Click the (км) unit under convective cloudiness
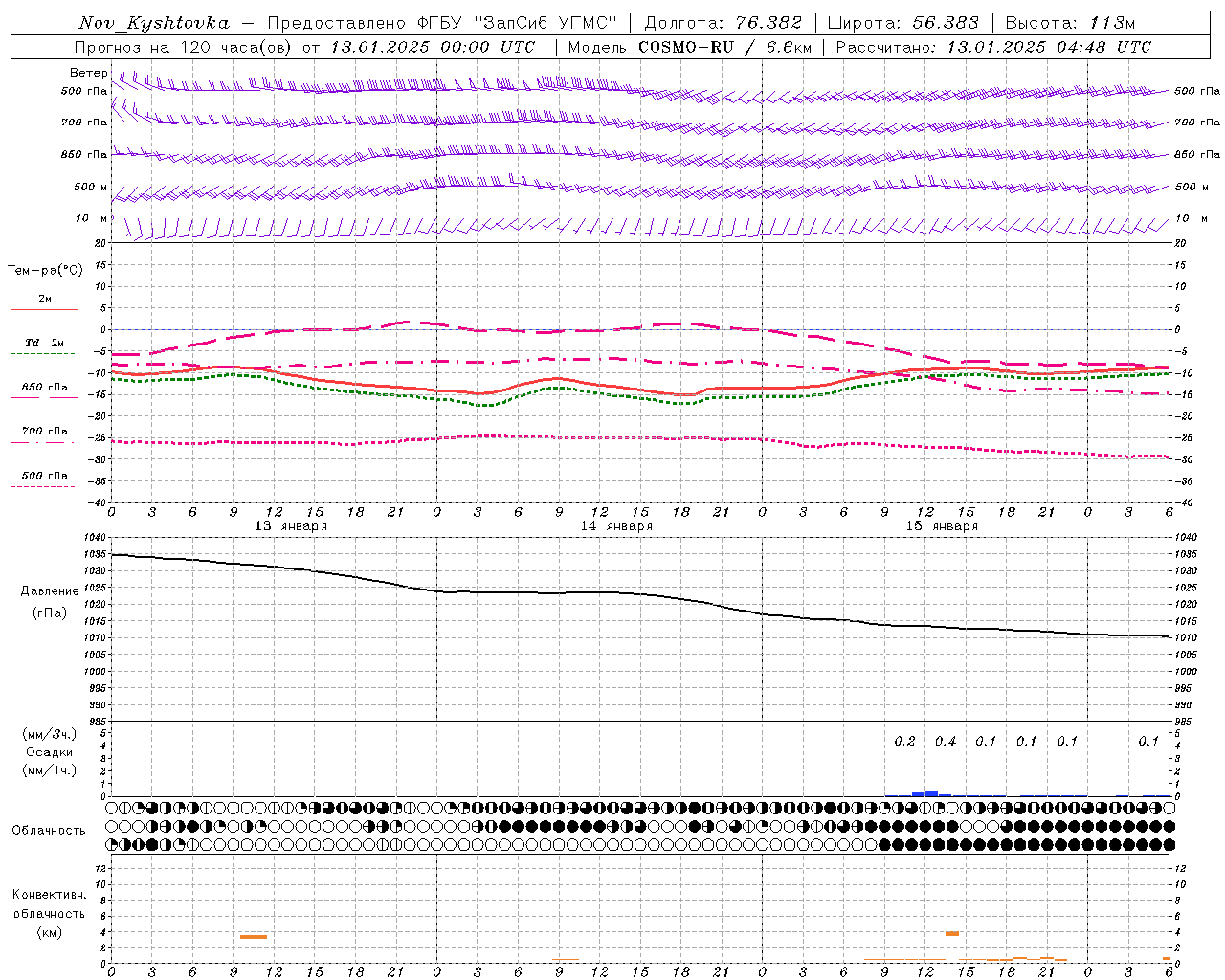This screenshot has width=1225, height=980. (49, 932)
